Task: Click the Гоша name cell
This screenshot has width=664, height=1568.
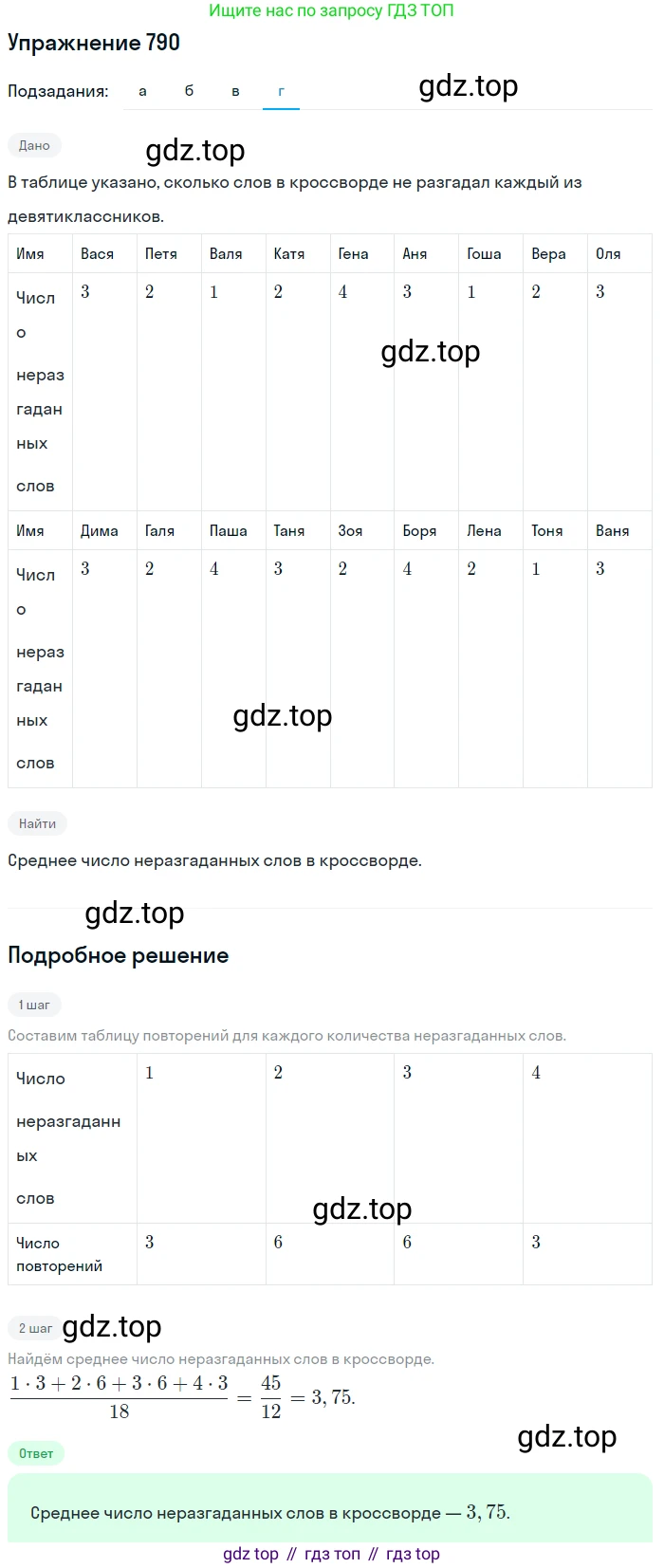Action: coord(484,254)
